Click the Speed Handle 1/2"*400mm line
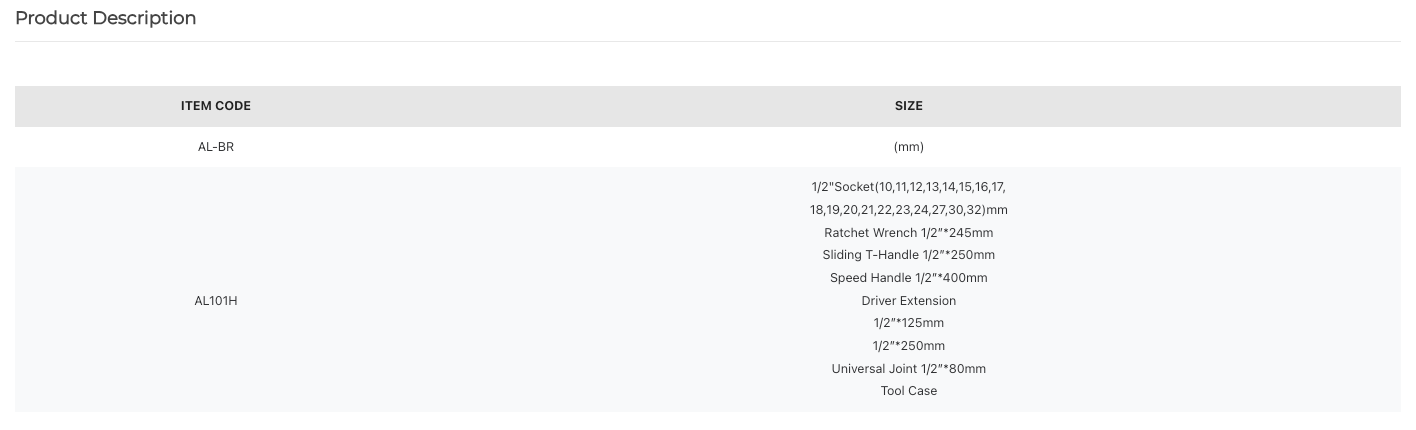Image resolution: width=1416 pixels, height=430 pixels. [908, 278]
